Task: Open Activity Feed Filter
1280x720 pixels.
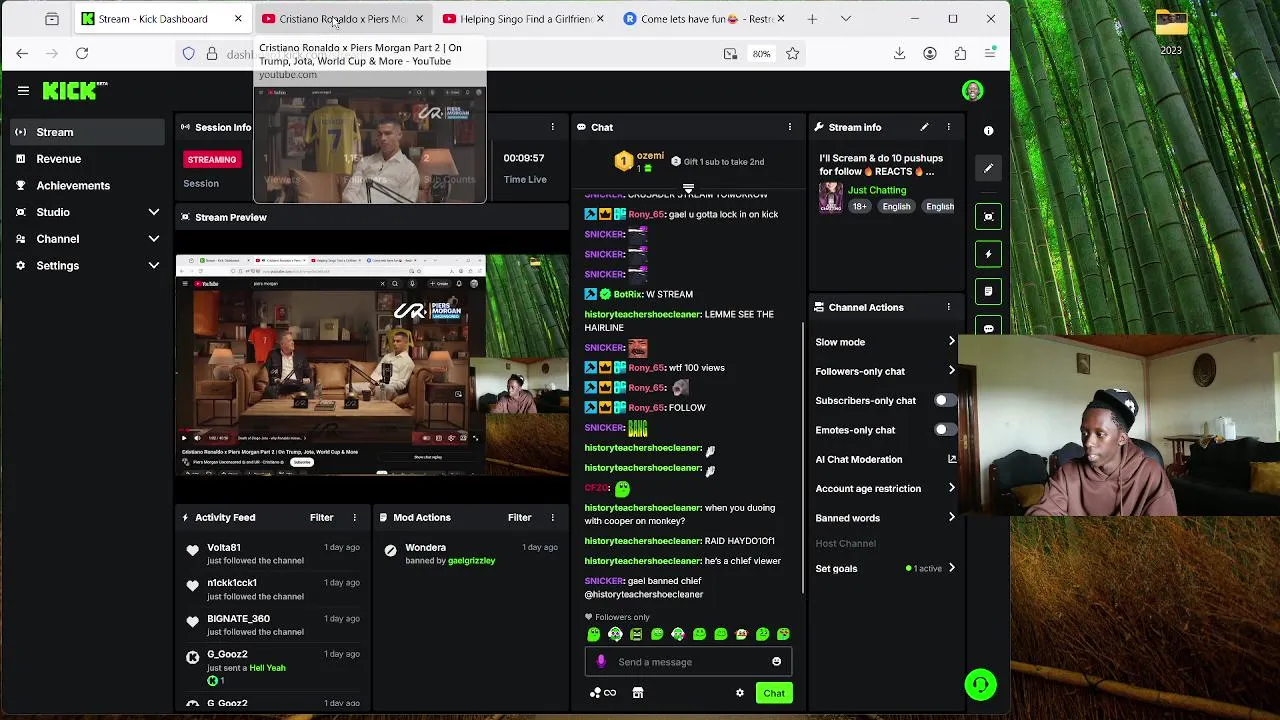Action: pos(321,517)
